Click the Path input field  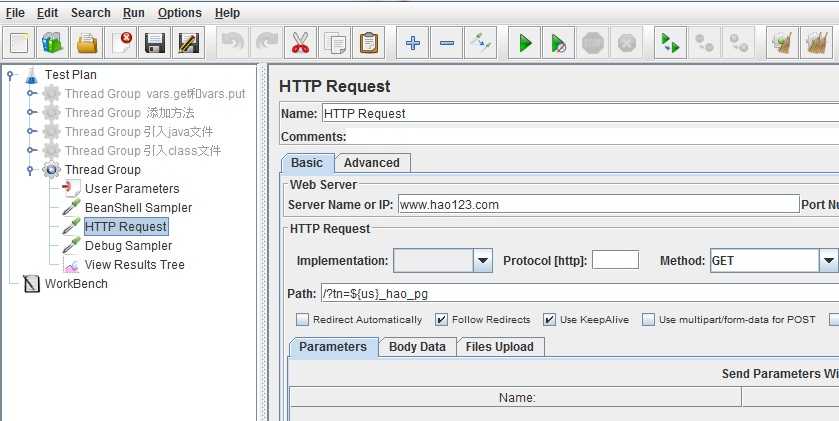pyautogui.click(x=579, y=294)
